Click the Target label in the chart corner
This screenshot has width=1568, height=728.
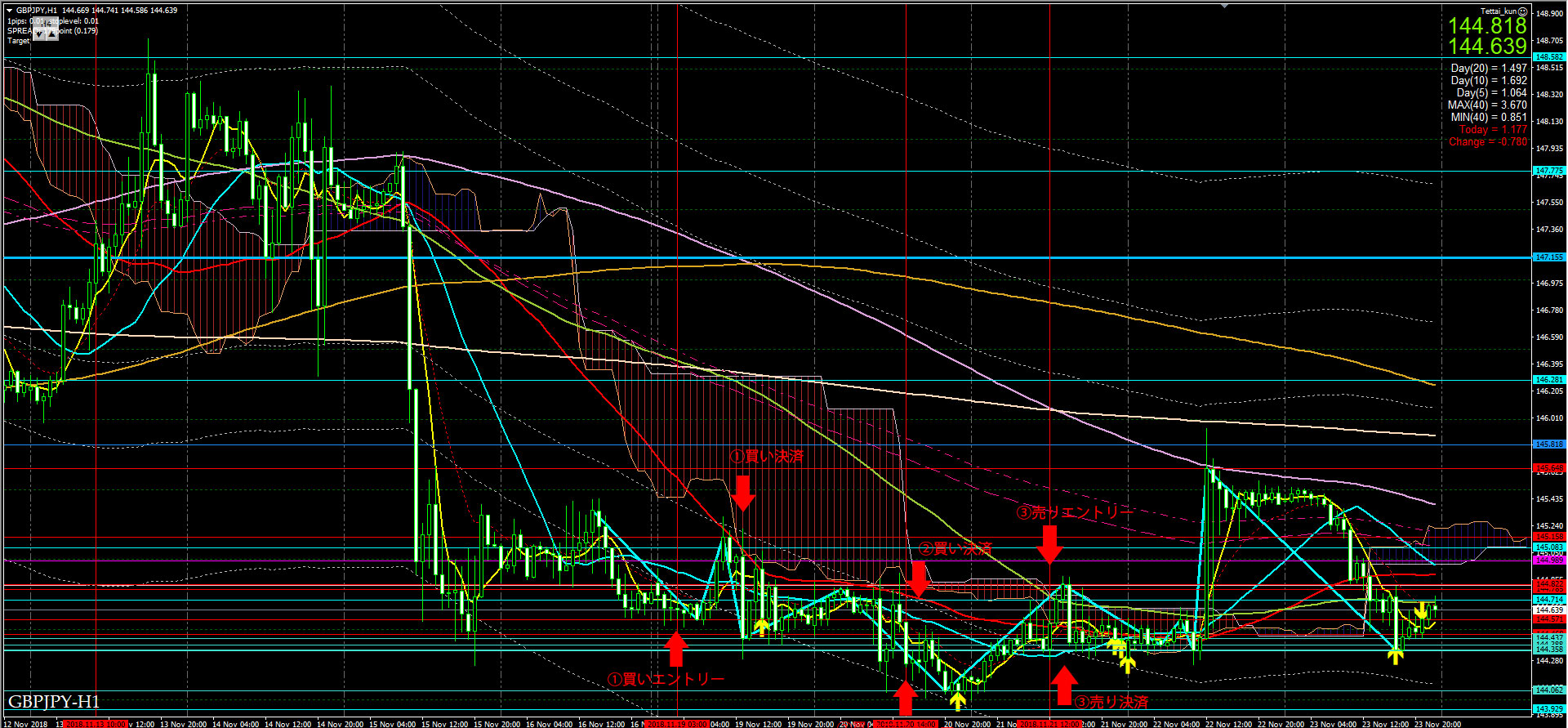(19, 40)
